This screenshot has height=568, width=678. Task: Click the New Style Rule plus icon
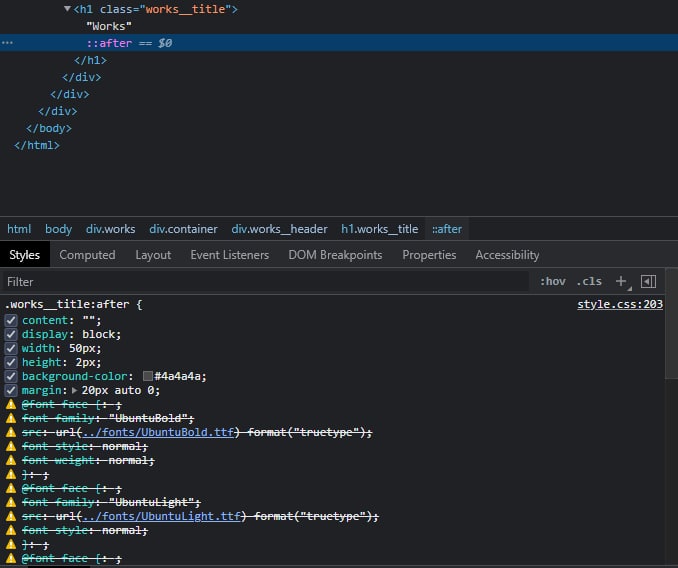tap(621, 282)
